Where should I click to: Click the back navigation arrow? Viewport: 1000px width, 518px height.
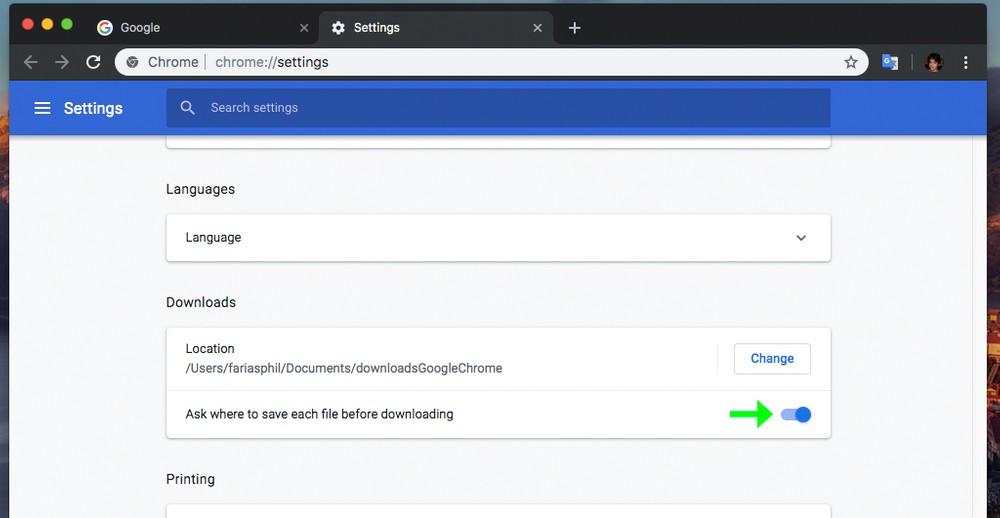pos(31,62)
